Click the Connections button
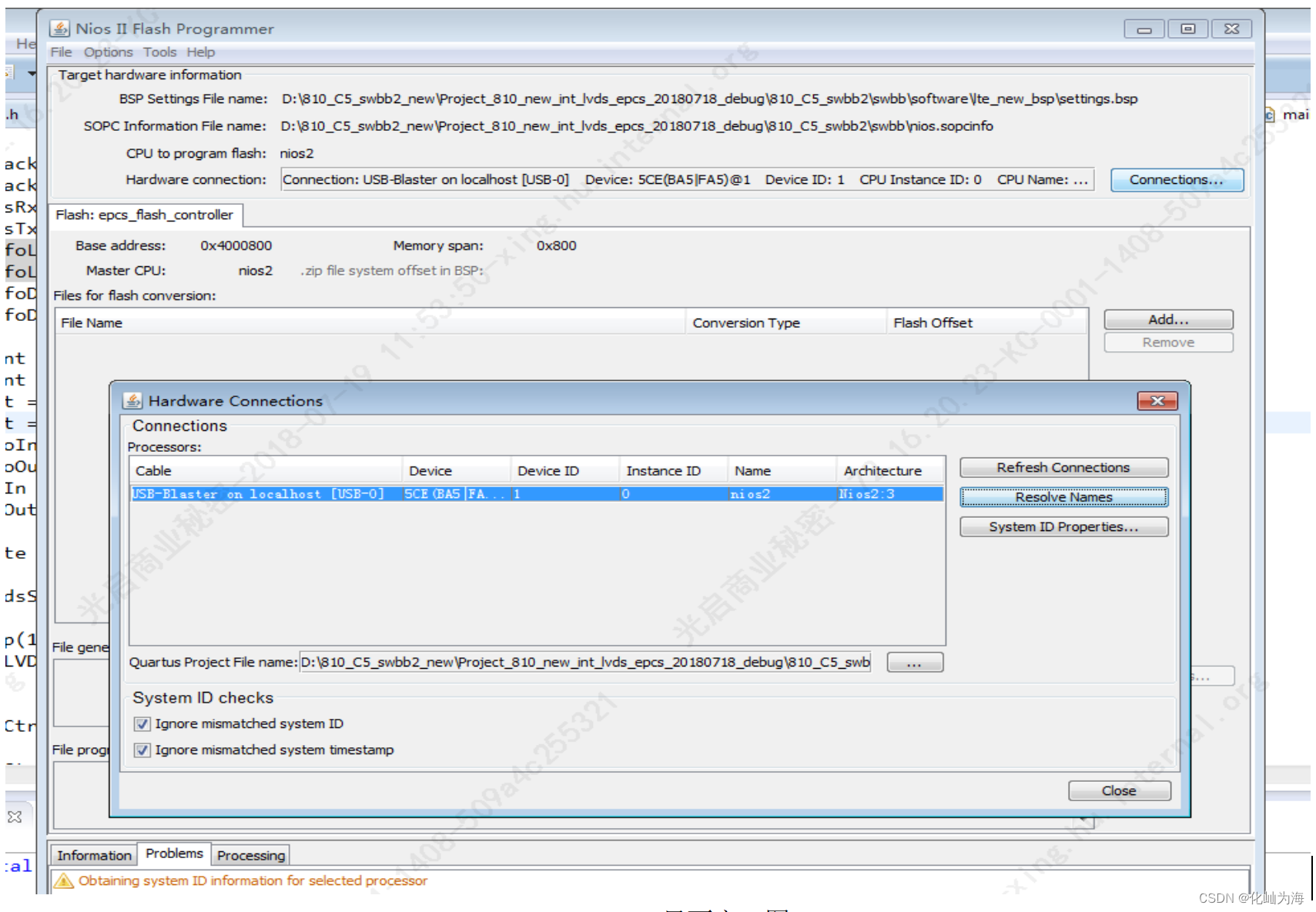This screenshot has height=912, width=1316. tap(1176, 179)
